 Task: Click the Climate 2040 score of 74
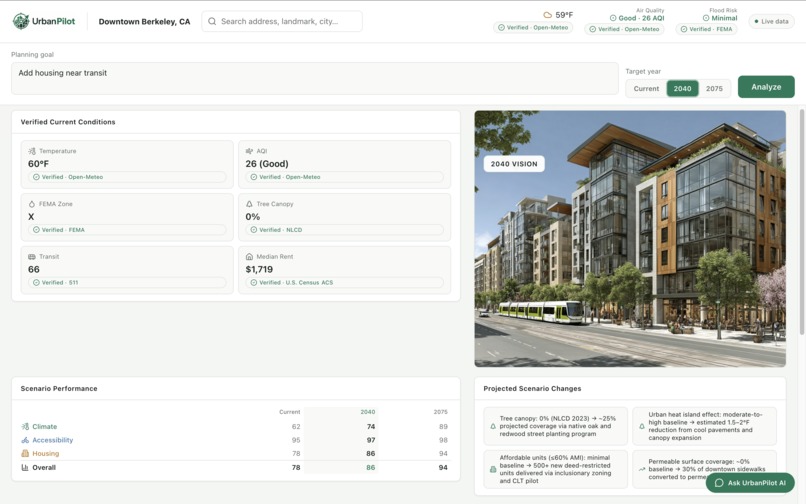[371, 426]
